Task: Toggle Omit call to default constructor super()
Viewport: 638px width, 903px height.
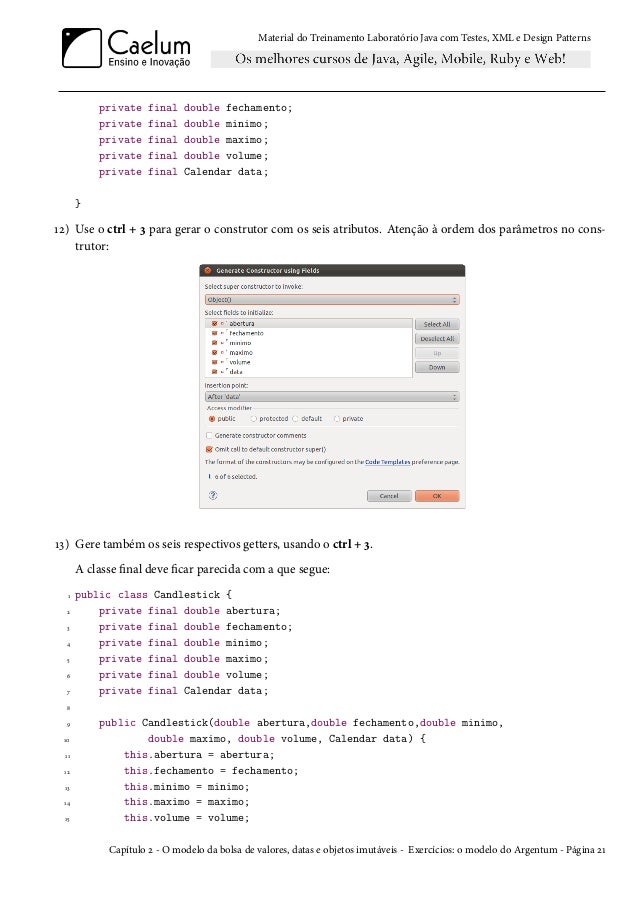Action: point(209,449)
